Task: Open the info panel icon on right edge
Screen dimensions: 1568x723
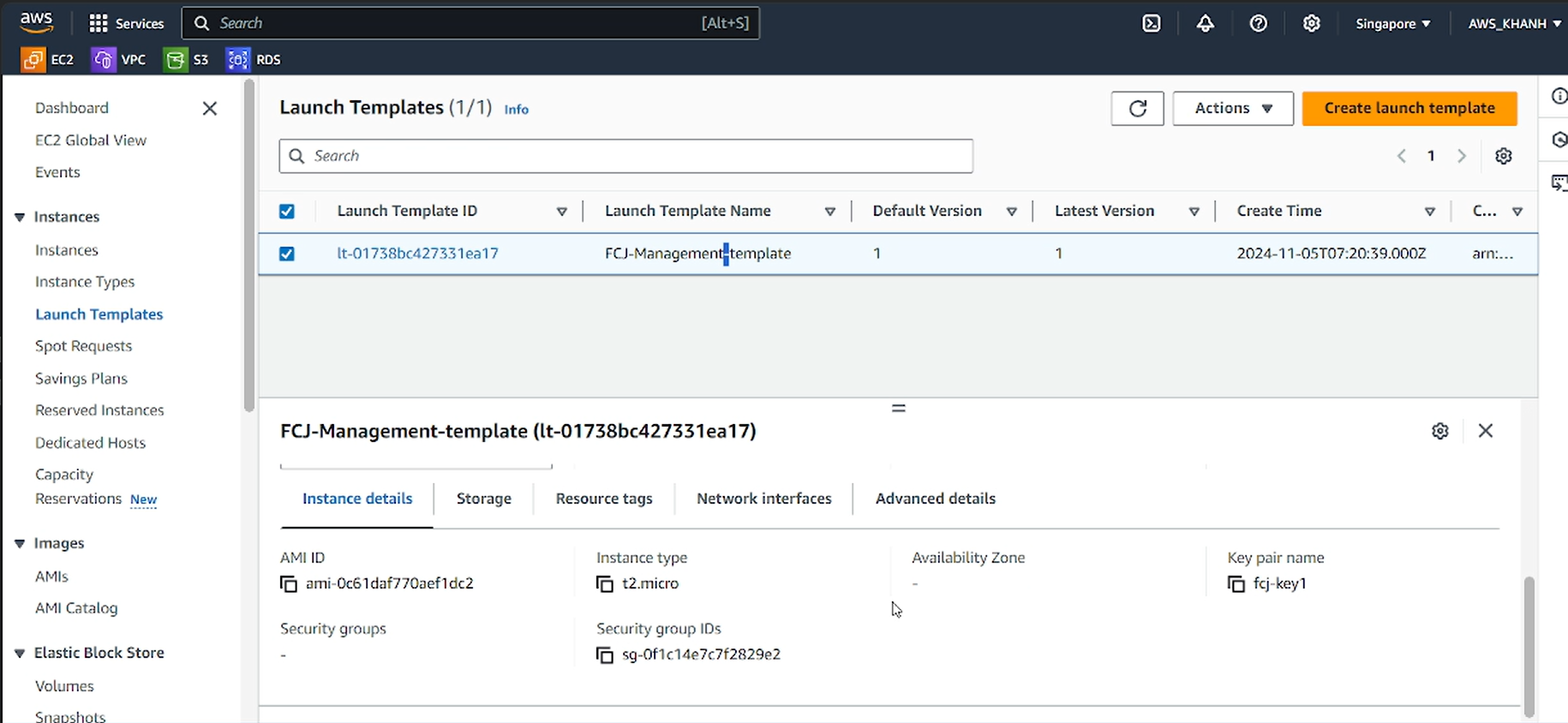Action: pyautogui.click(x=1559, y=96)
